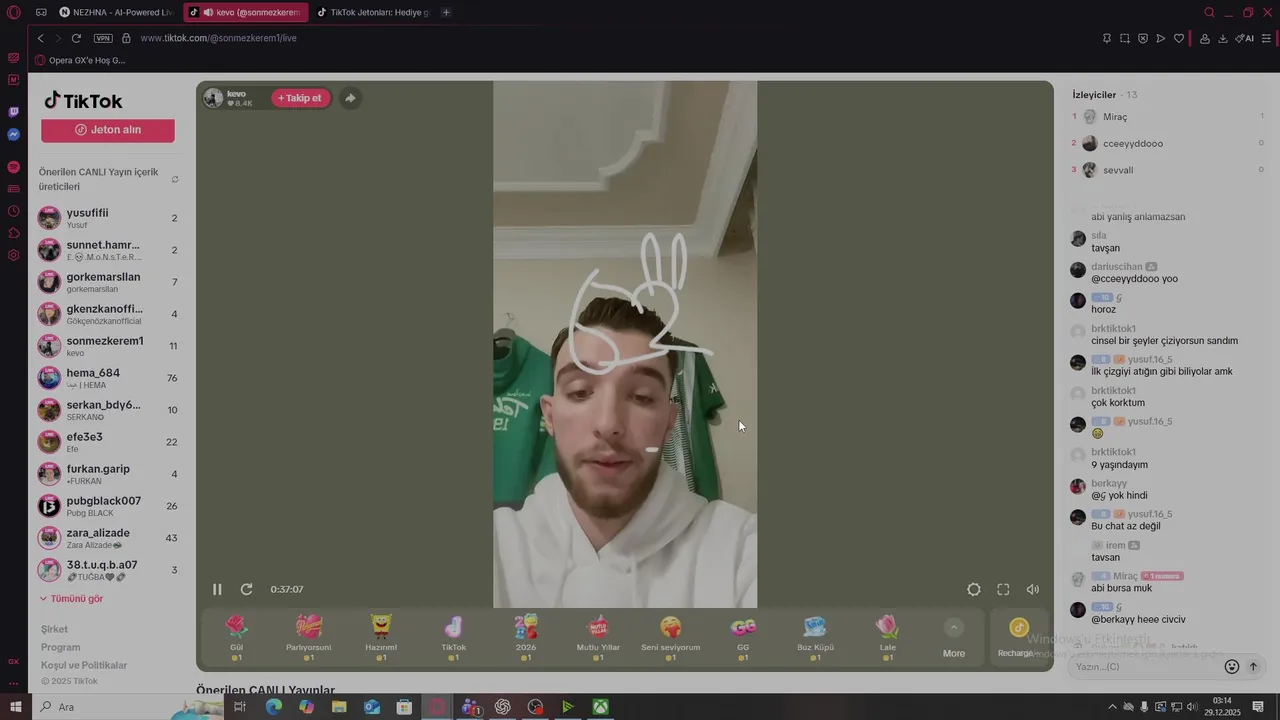Toggle the VPN badge

[x=103, y=38]
